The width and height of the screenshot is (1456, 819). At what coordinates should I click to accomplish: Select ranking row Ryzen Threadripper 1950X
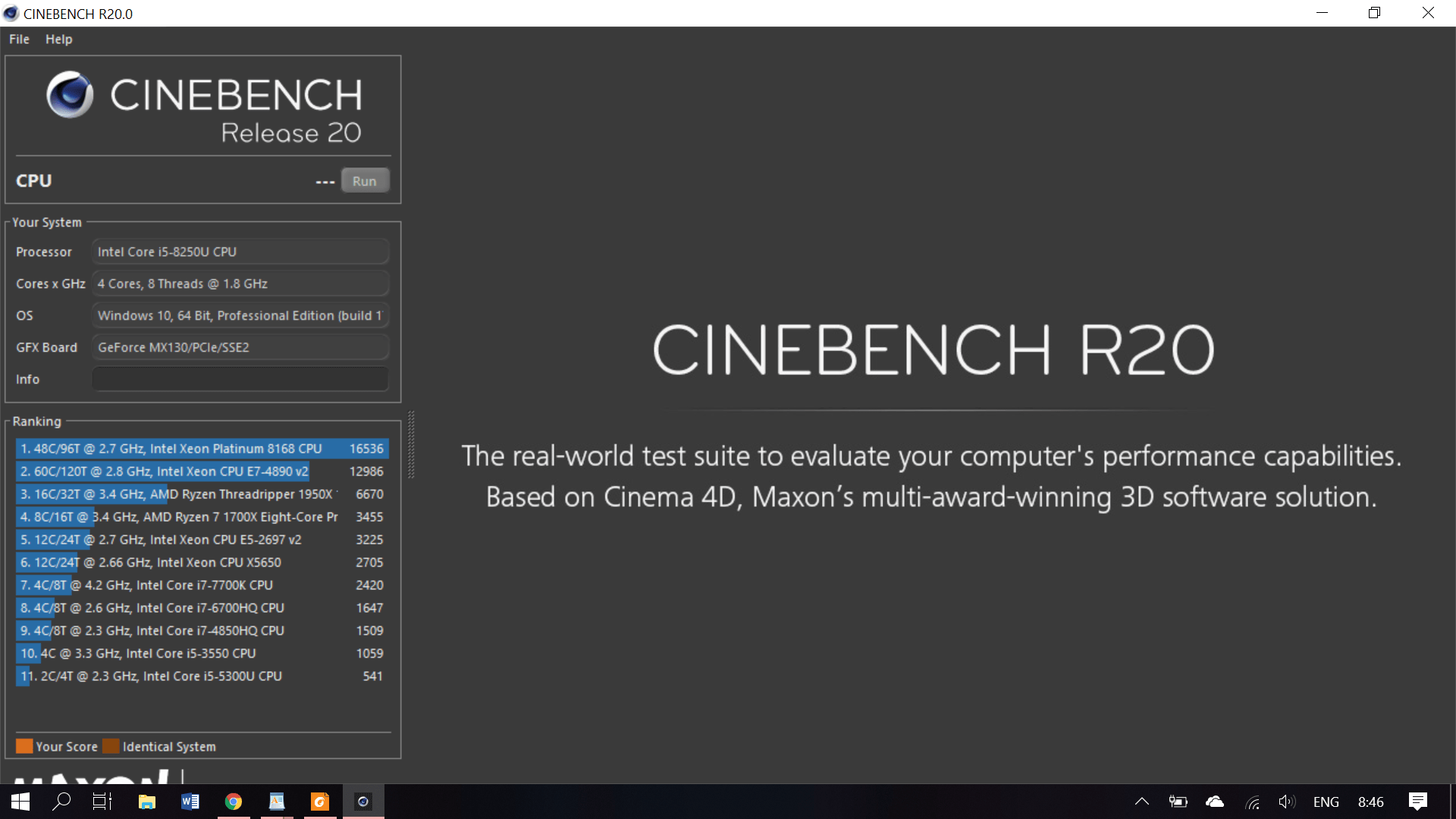pyautogui.click(x=202, y=494)
